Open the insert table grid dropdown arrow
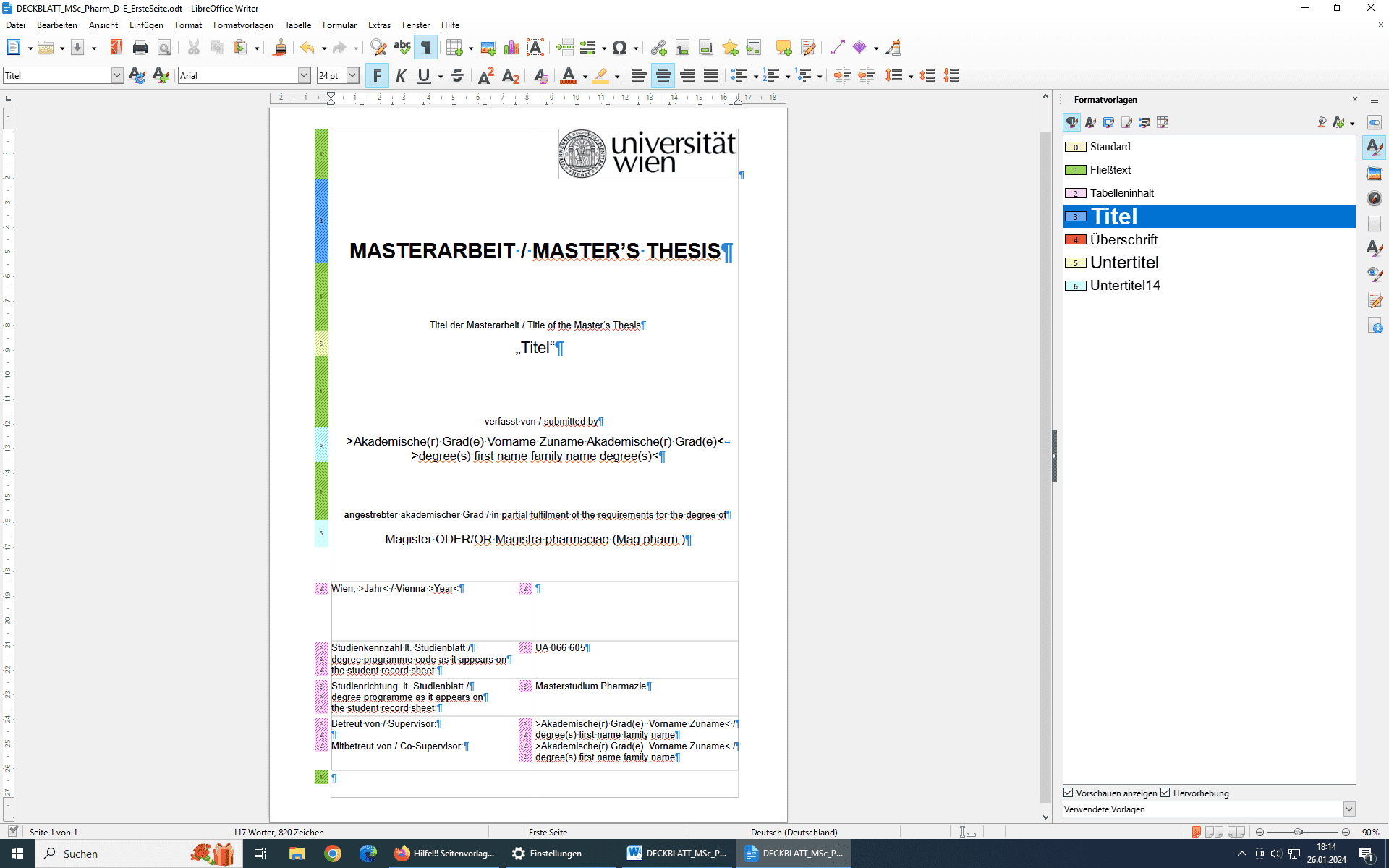 (x=471, y=48)
